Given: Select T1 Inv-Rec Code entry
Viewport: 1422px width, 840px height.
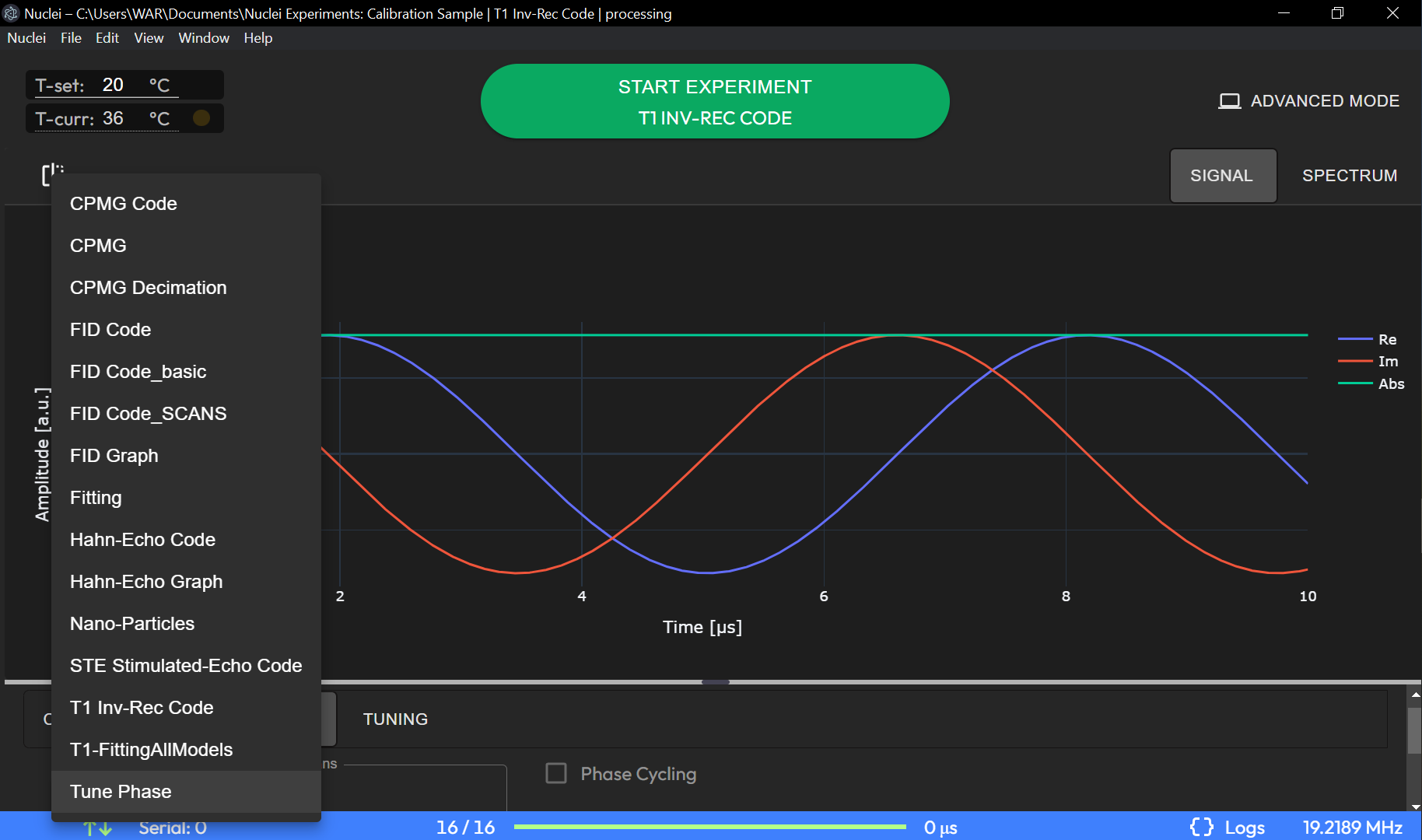Looking at the screenshot, I should 186,708.
